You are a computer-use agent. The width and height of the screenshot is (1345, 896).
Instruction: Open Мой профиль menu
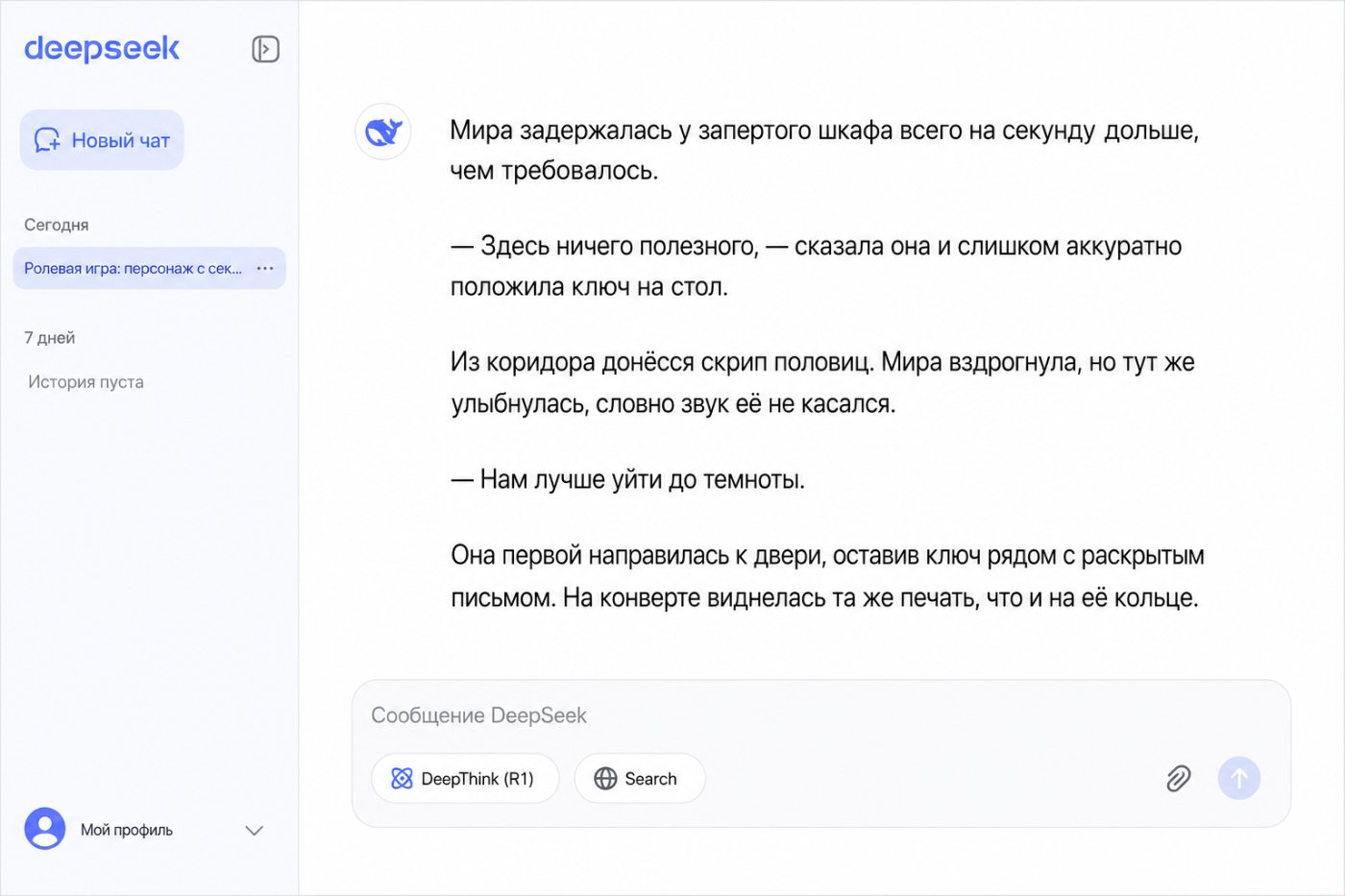(x=127, y=830)
